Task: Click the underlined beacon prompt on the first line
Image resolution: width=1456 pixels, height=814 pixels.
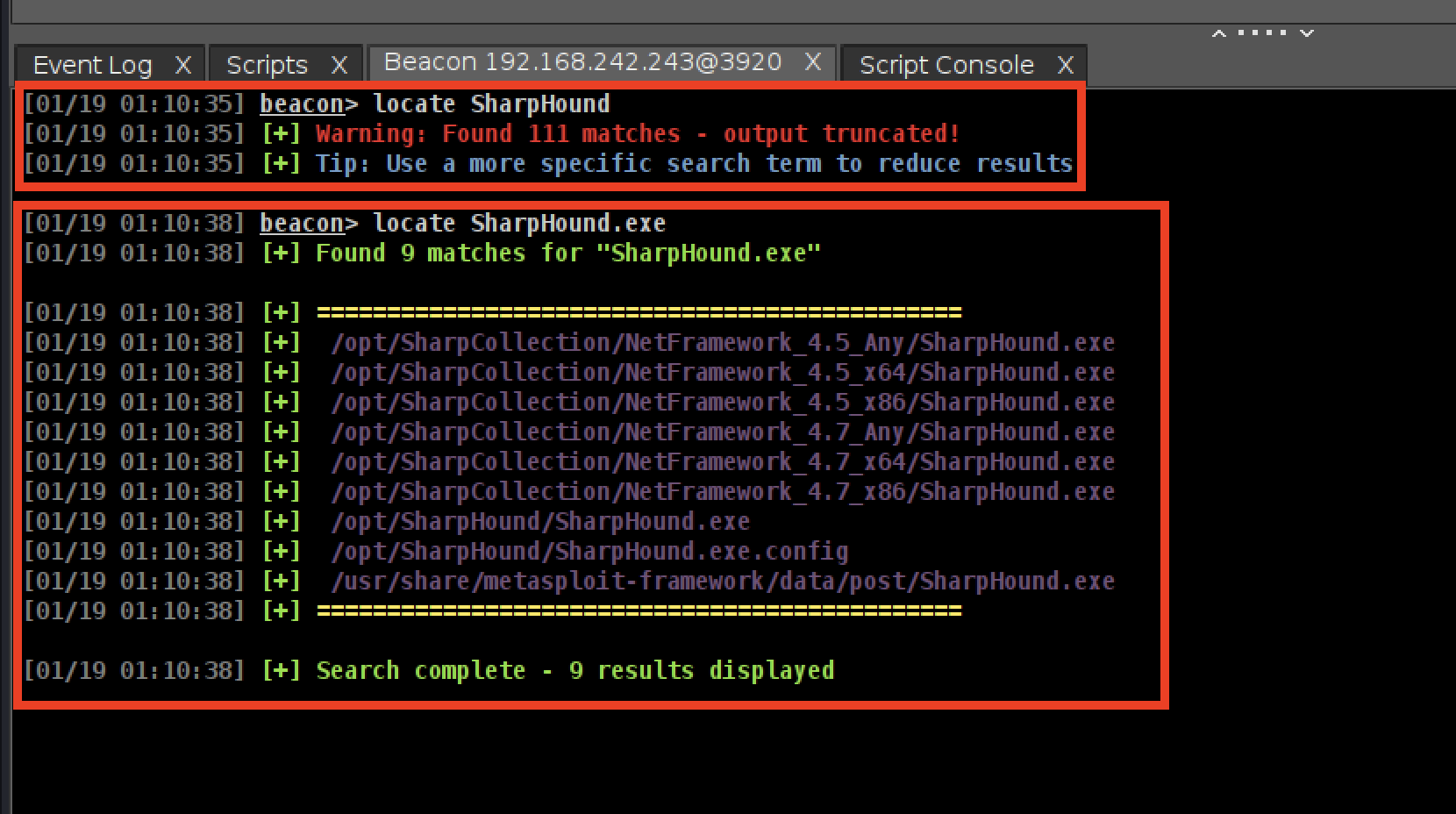Action: [x=302, y=104]
